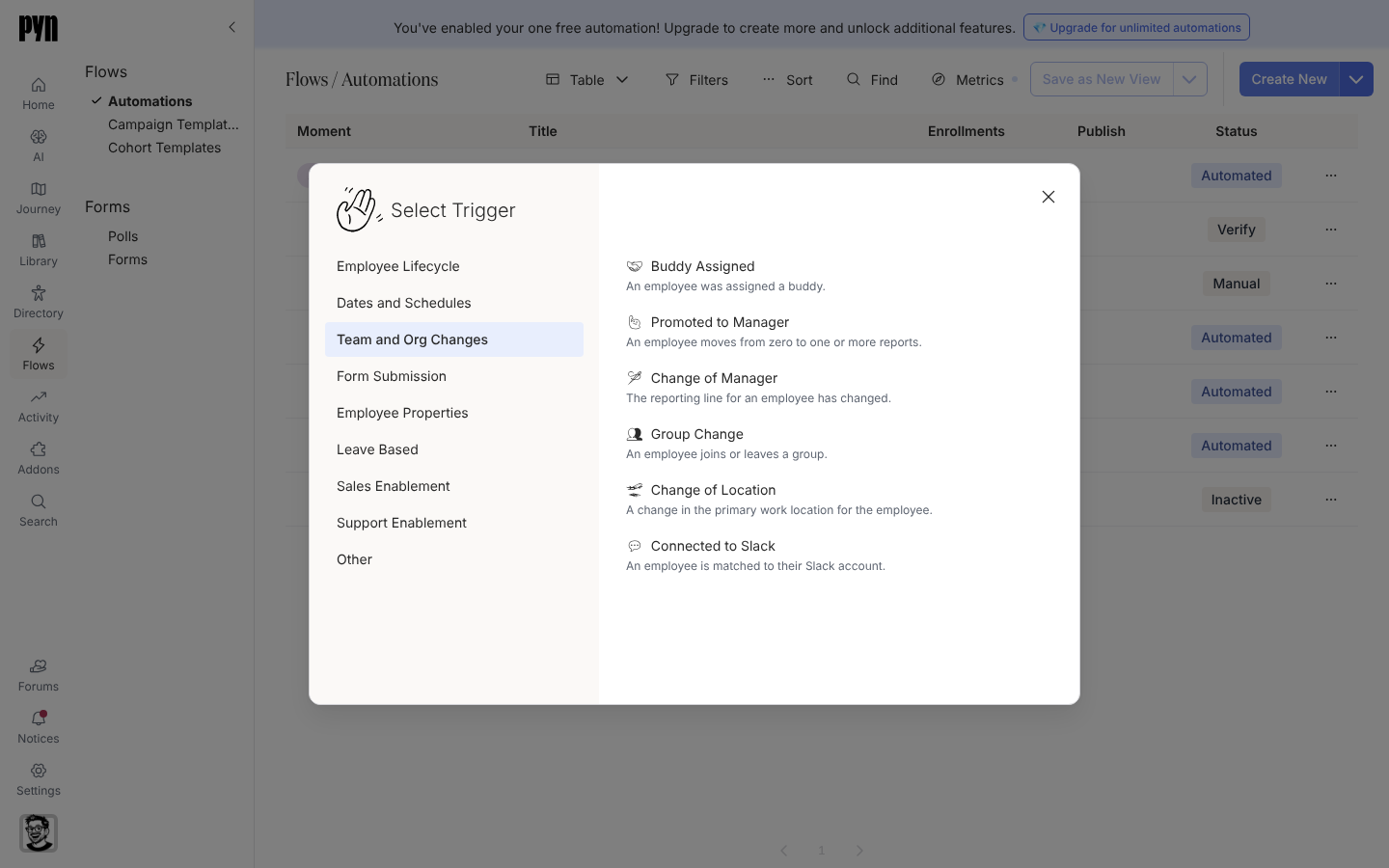Choose the Change of Location trigger
The width and height of the screenshot is (1389, 868).
click(x=779, y=499)
